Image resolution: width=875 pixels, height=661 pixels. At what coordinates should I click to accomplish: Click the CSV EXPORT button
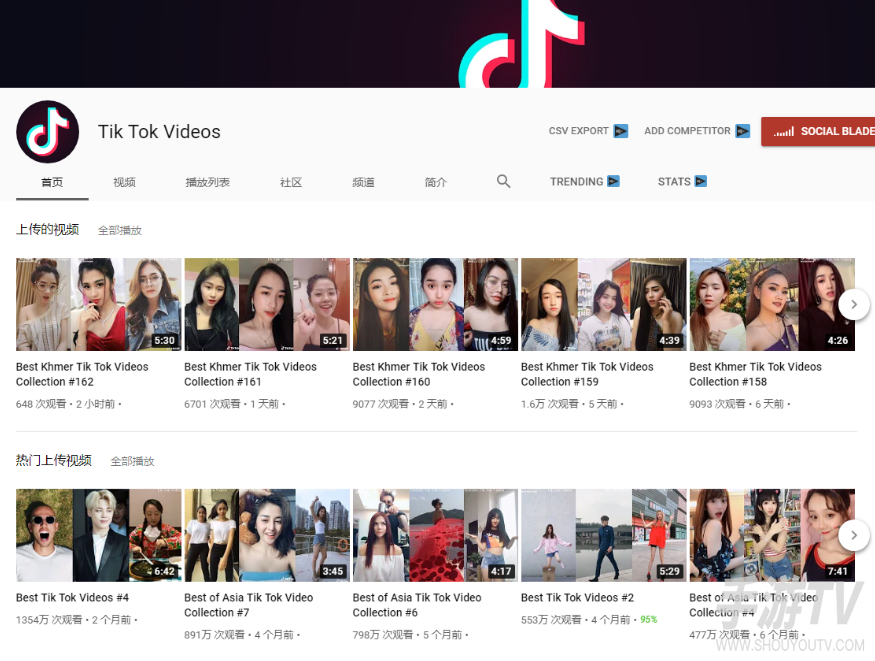point(588,131)
